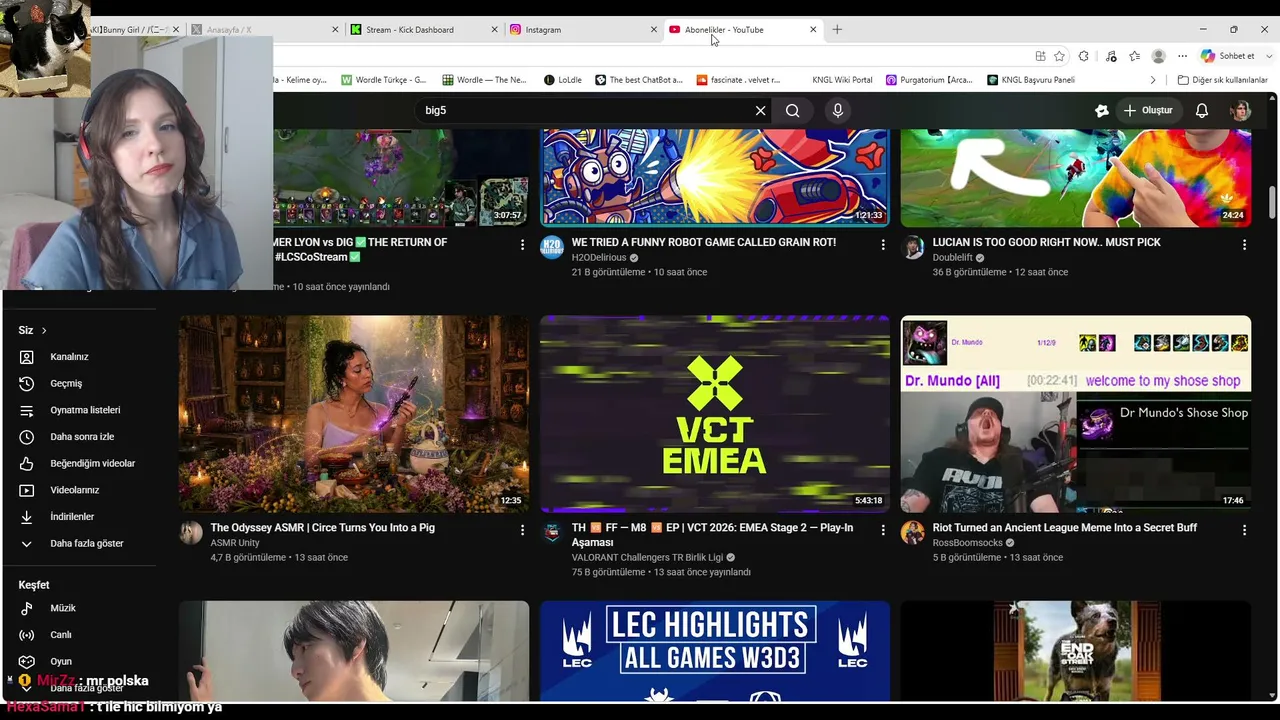Open options menu for LUCIAN IS TOO GOOD video

[1244, 245]
